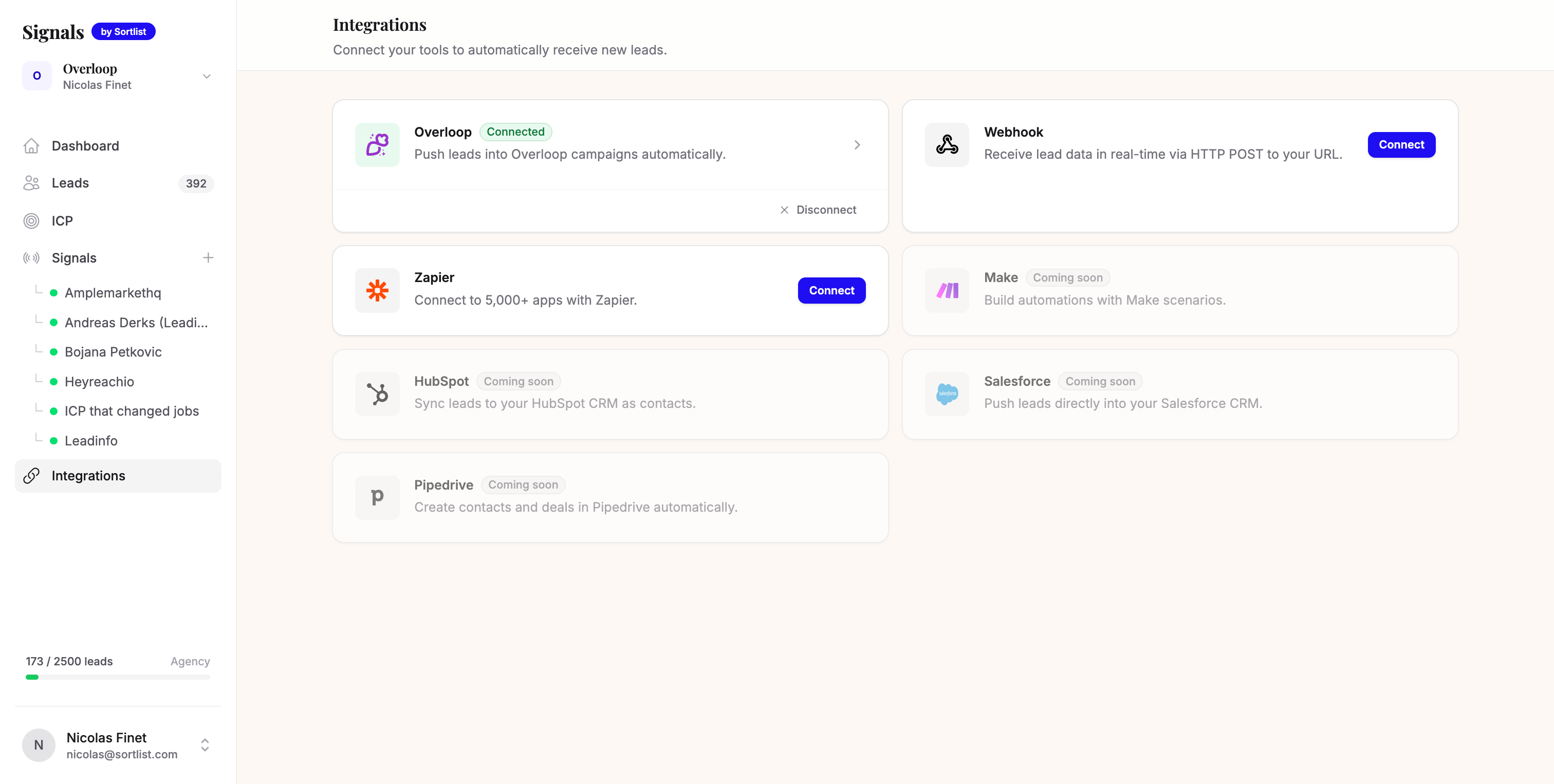
Task: Click the Pipedrive card title
Action: pyautogui.click(x=443, y=485)
